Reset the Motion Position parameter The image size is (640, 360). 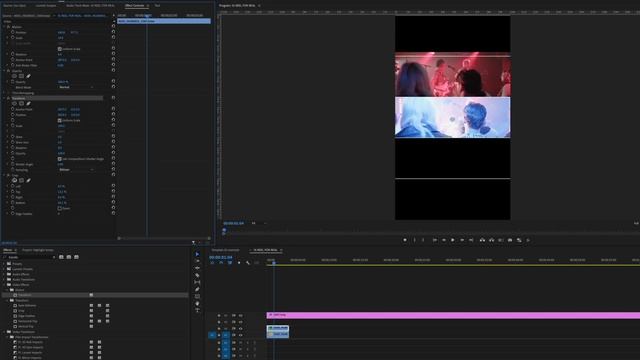113,32
